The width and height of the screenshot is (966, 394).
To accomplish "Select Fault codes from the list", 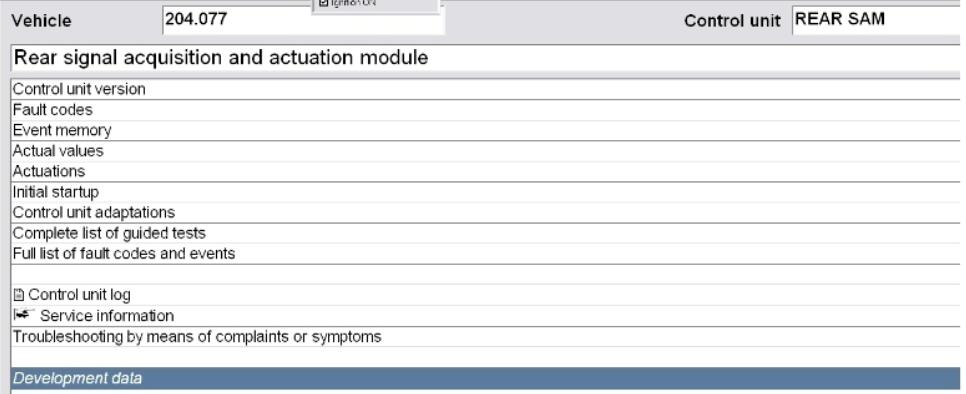I will [485, 110].
